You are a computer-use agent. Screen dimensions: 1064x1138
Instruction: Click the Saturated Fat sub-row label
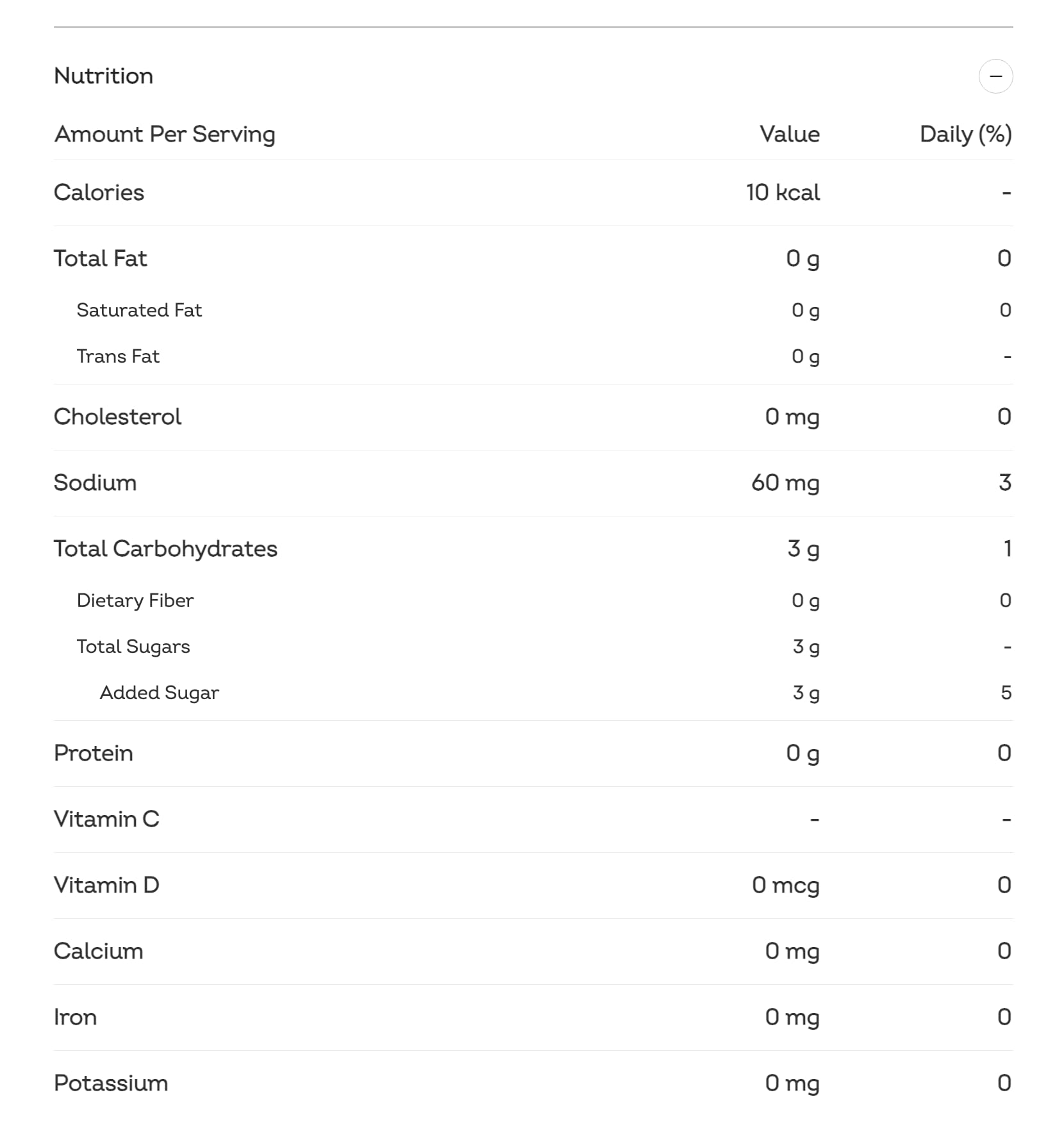coord(139,310)
